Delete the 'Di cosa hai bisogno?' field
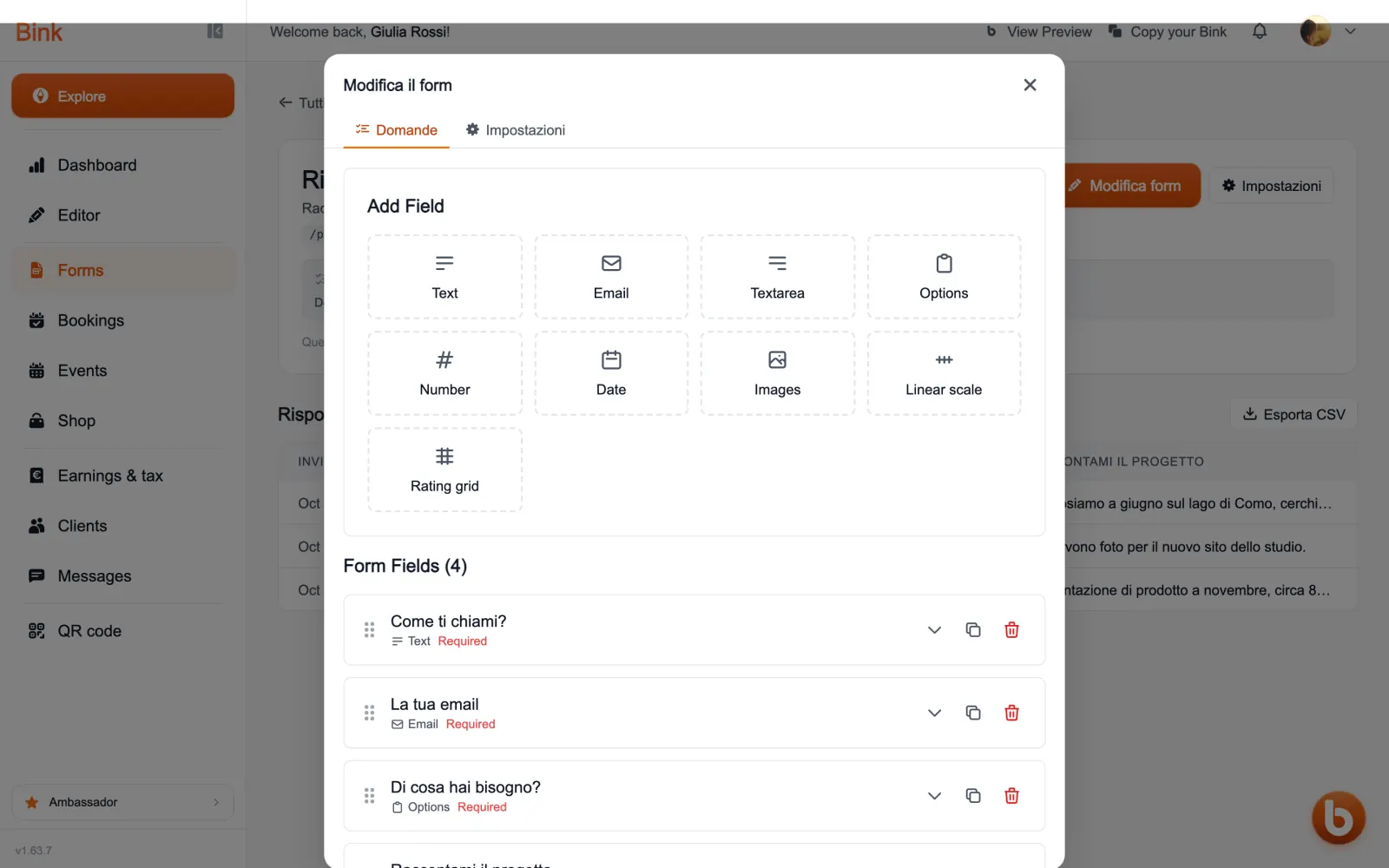This screenshot has height=868, width=1389. point(1011,796)
